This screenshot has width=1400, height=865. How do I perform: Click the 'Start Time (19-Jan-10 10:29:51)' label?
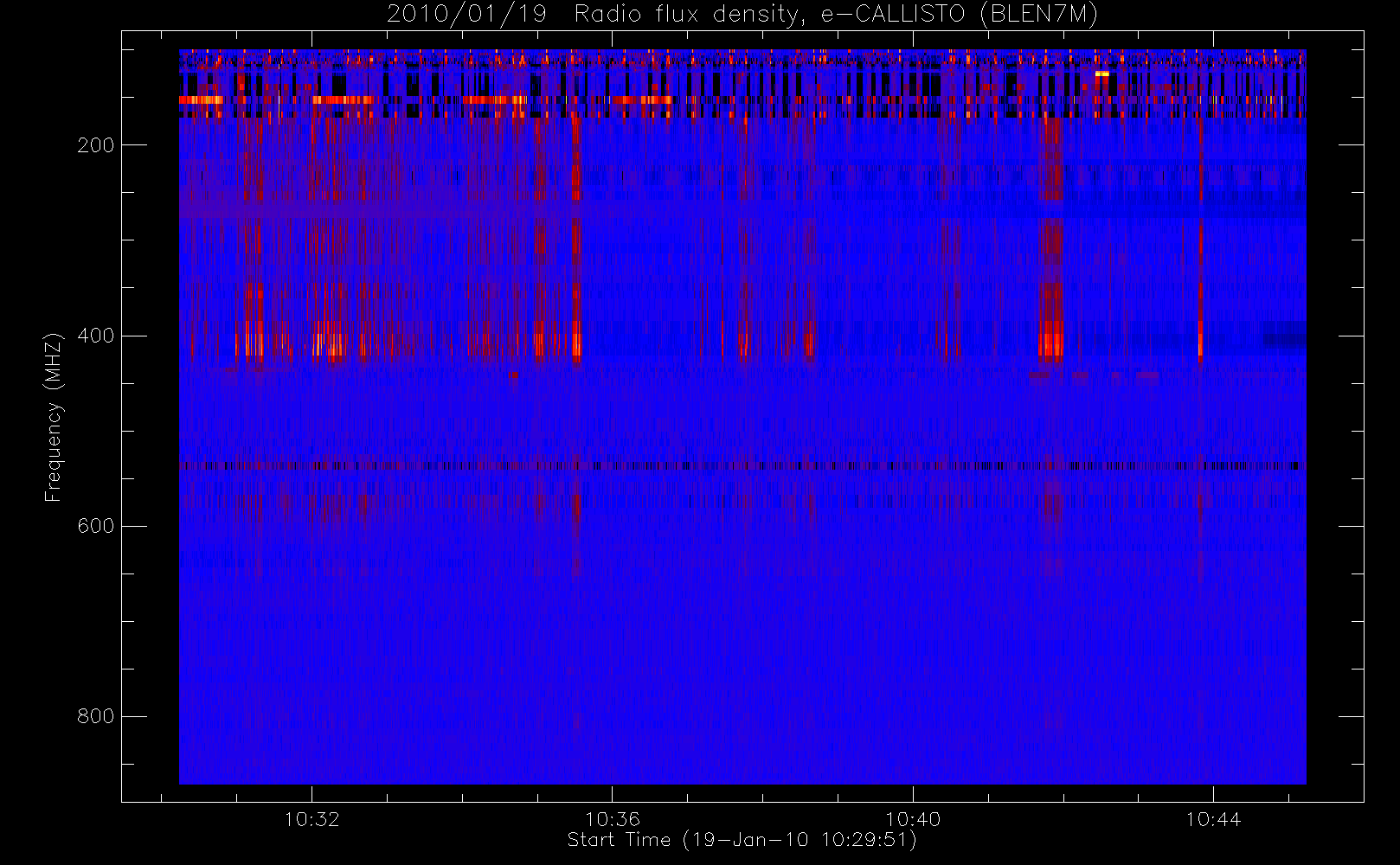point(742,840)
